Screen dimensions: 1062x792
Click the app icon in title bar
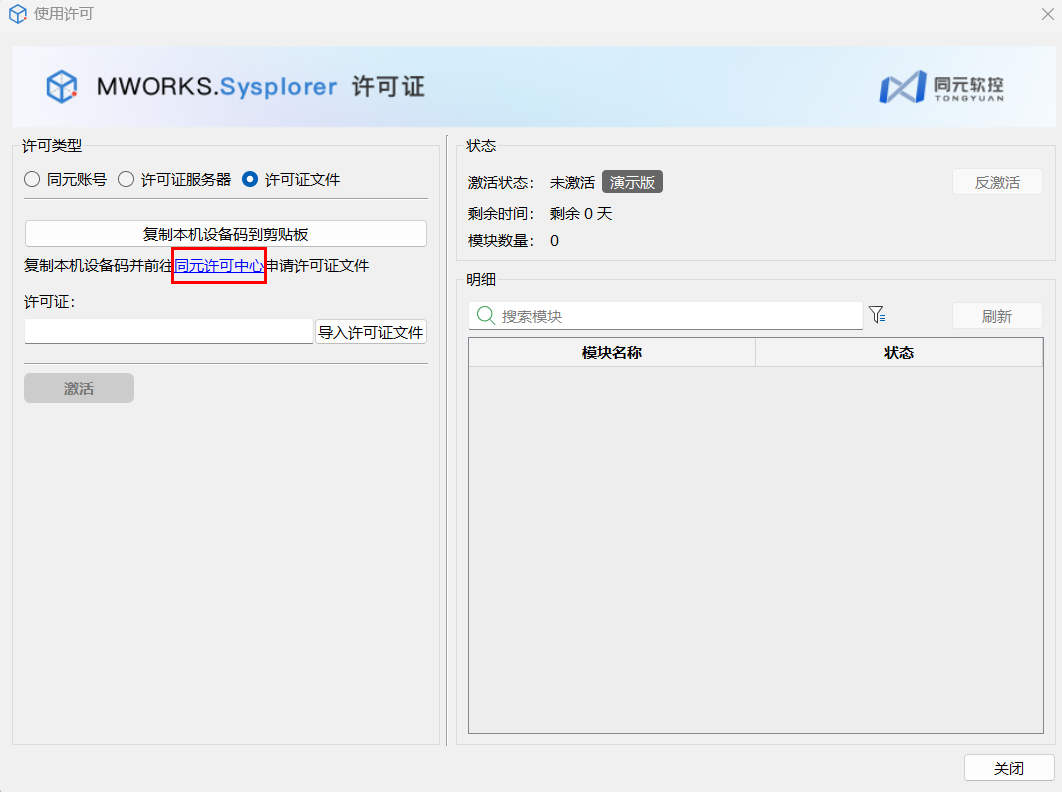click(x=17, y=15)
